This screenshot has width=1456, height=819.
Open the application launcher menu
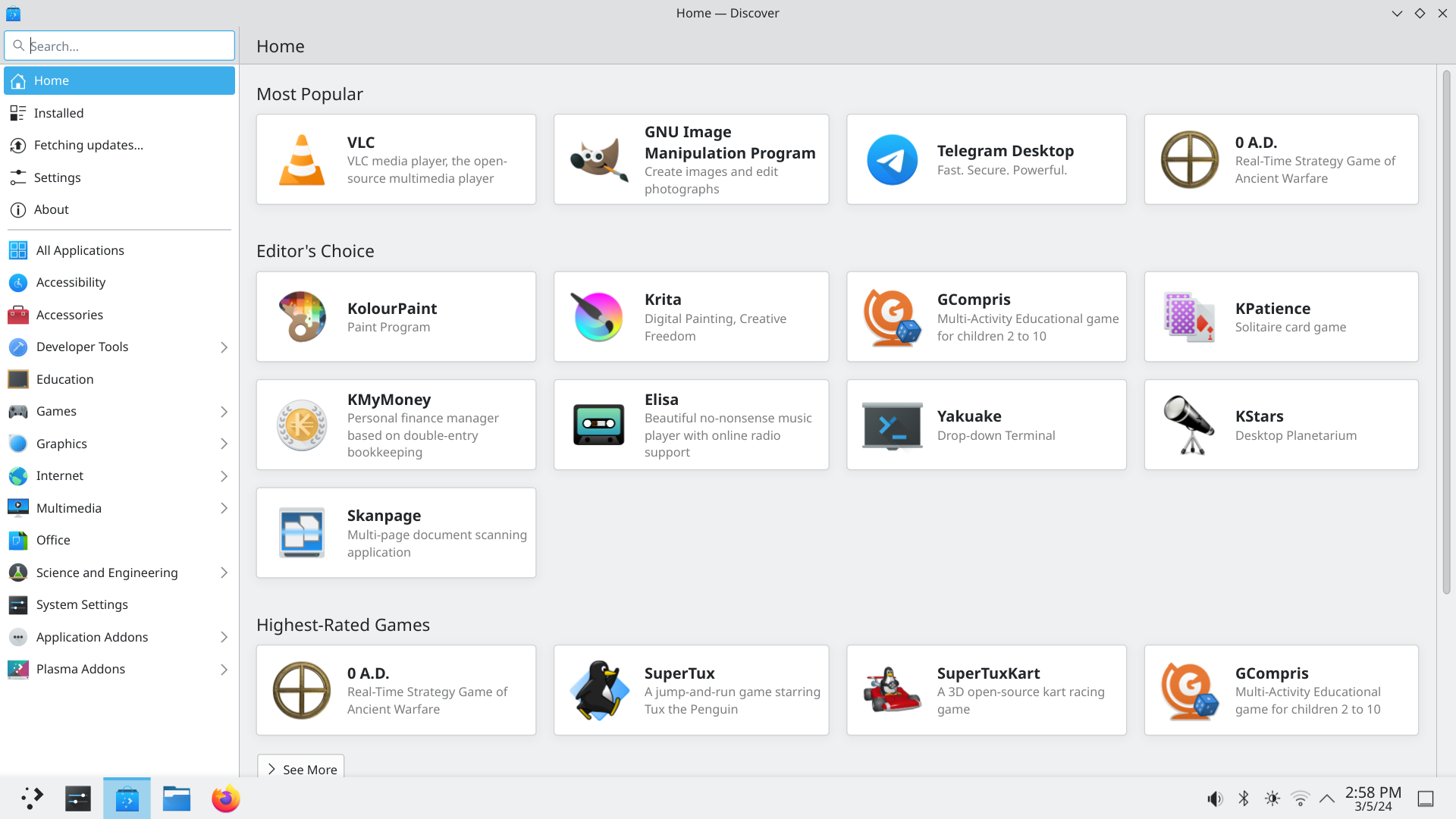tap(32, 799)
